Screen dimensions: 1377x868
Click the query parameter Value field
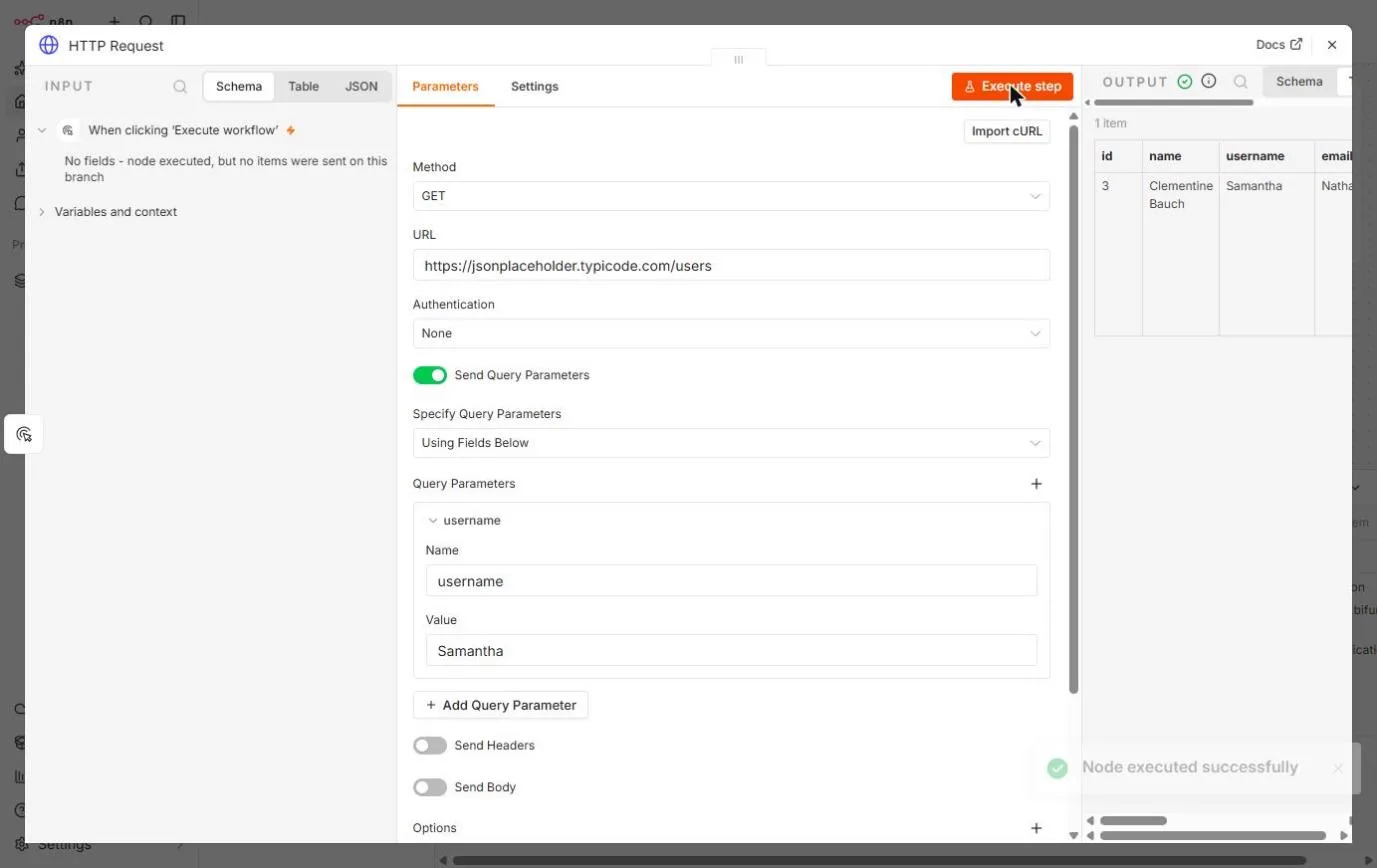point(731,651)
